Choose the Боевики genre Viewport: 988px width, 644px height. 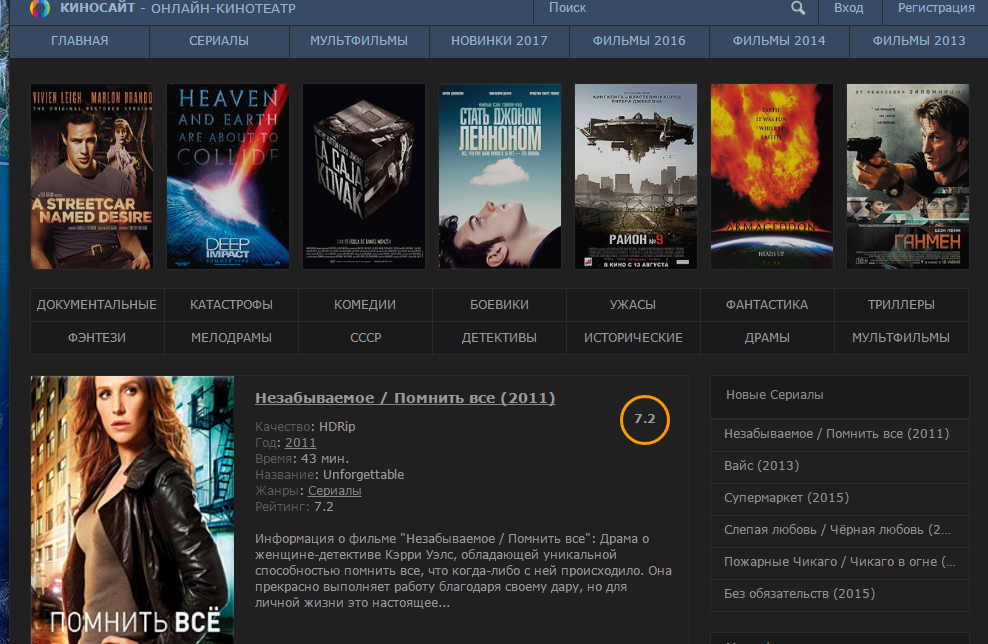pos(499,305)
